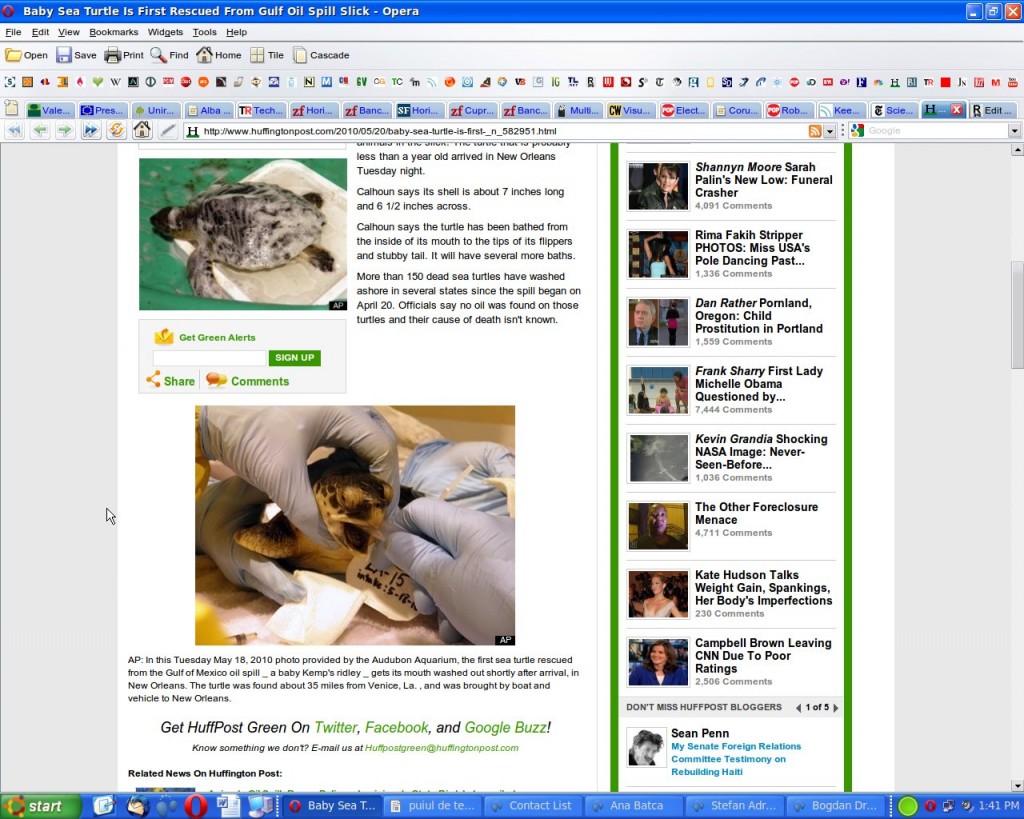The width and height of the screenshot is (1024, 819).
Task: Click the RSS feed icon in the address bar
Action: (815, 131)
